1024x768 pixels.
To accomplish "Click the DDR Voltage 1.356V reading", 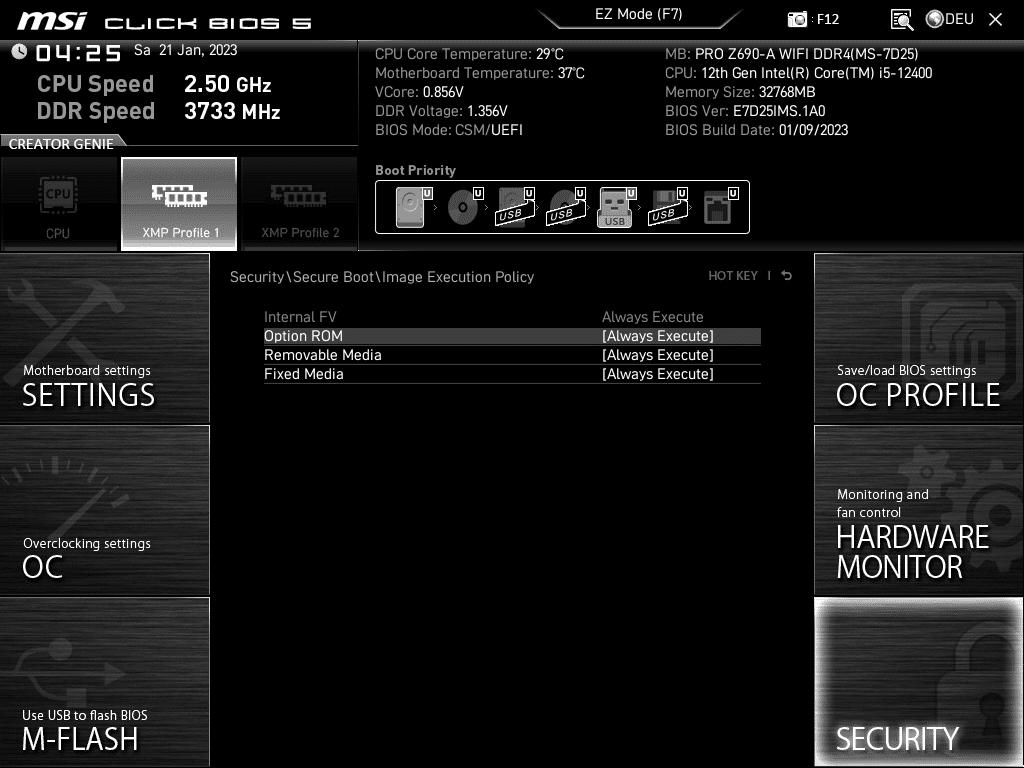I will click(441, 111).
